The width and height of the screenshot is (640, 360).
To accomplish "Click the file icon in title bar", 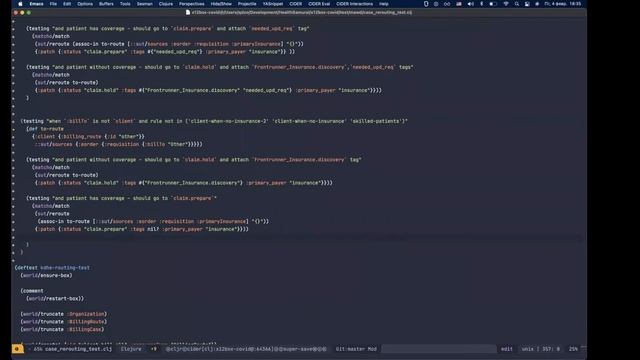I will click(x=188, y=12).
